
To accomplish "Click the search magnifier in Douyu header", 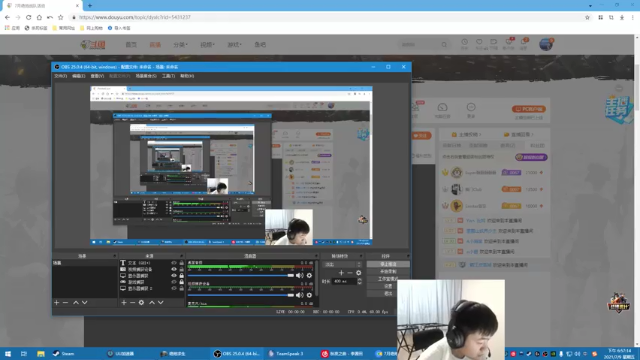I will coord(444,44).
